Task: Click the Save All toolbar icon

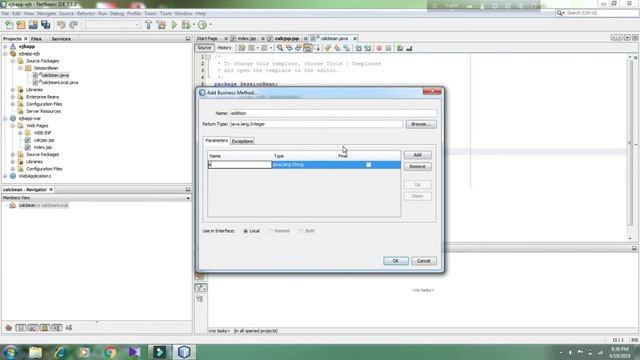Action: (45, 25)
